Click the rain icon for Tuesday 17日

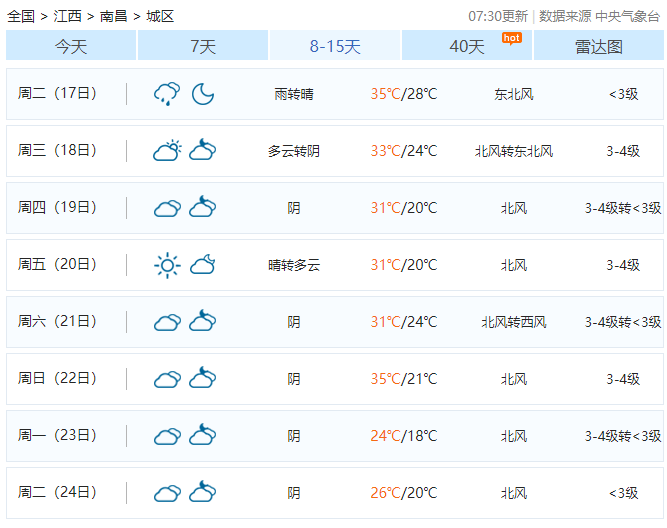click(x=167, y=94)
